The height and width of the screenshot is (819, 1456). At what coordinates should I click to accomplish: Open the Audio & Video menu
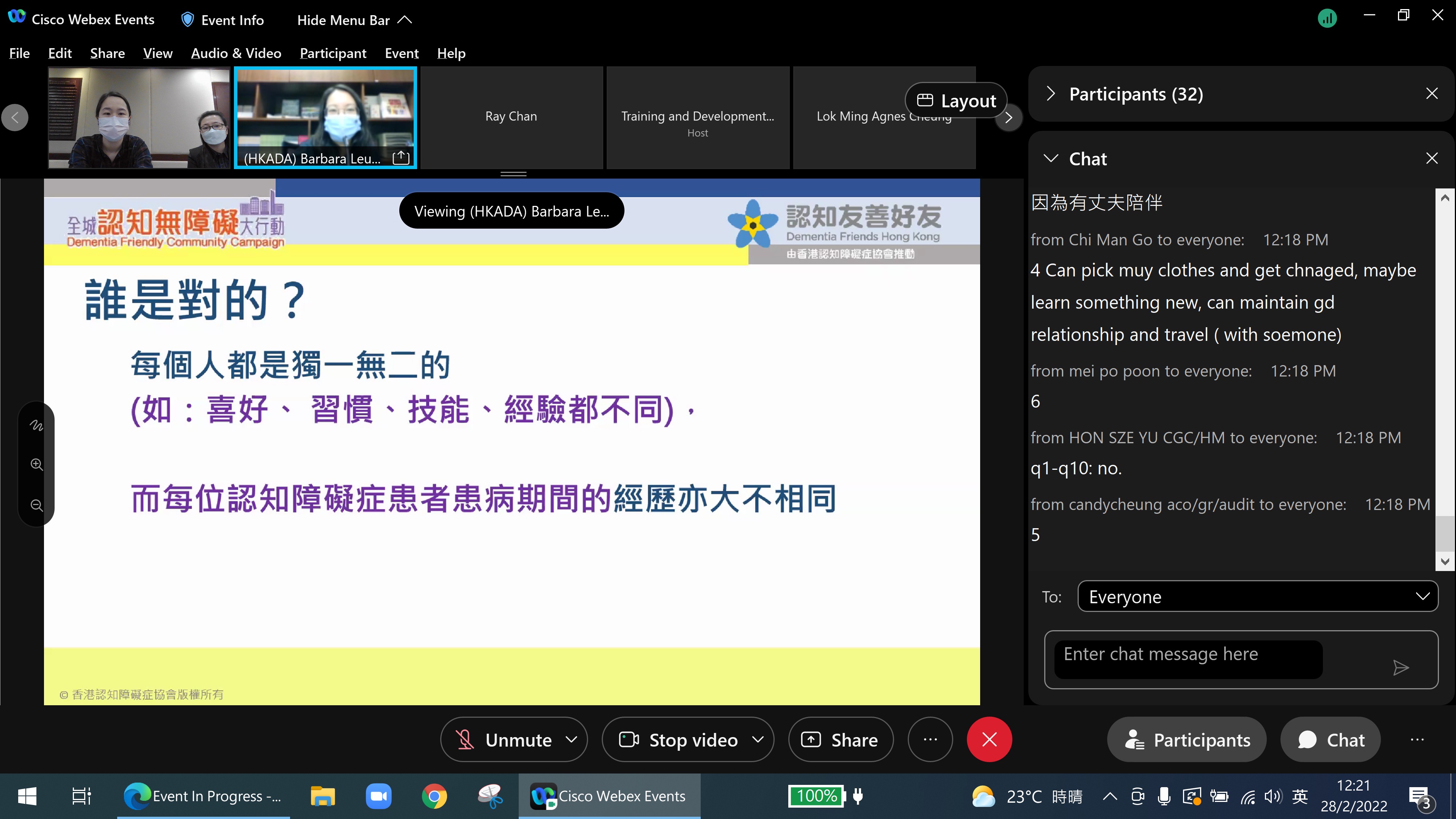tap(236, 53)
